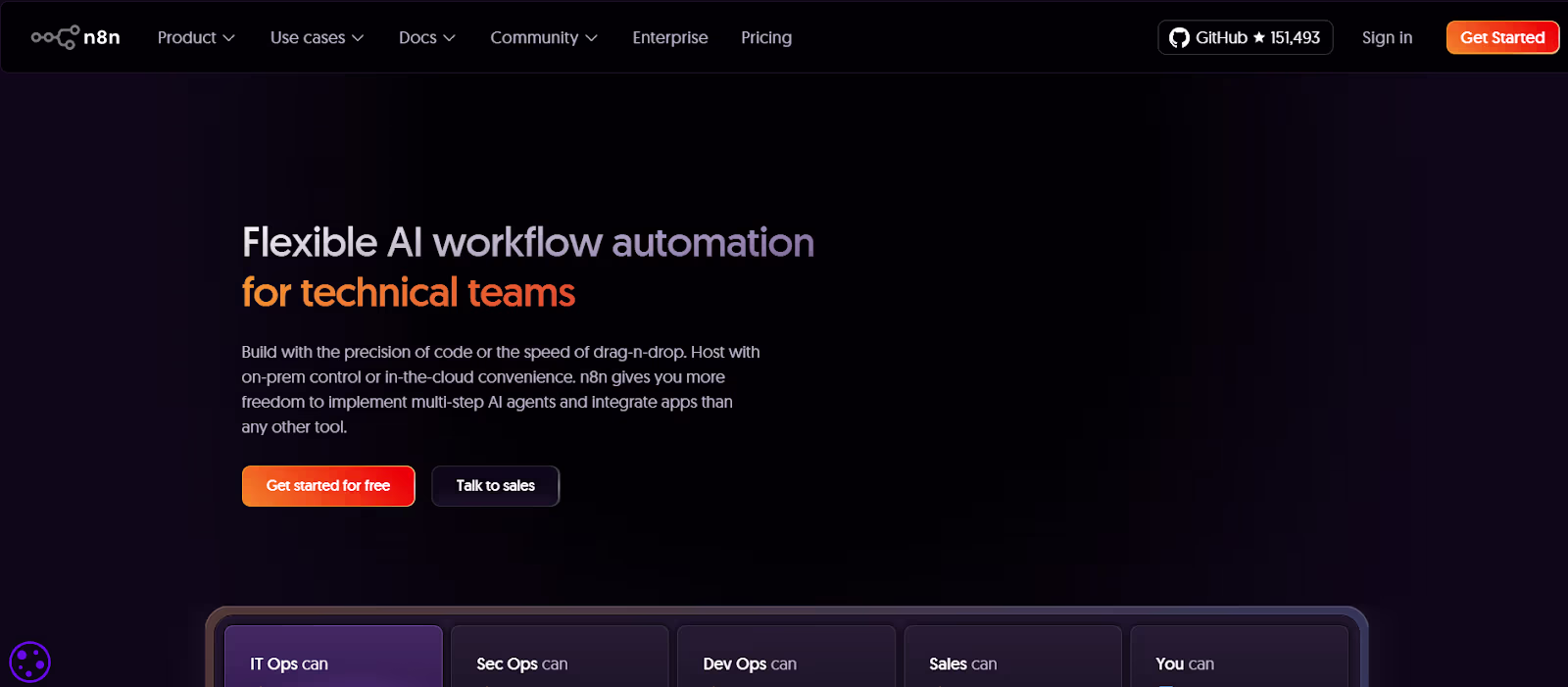Screen dimensions: 1568x687
Task: Click the Talk to sales button
Action: [496, 486]
